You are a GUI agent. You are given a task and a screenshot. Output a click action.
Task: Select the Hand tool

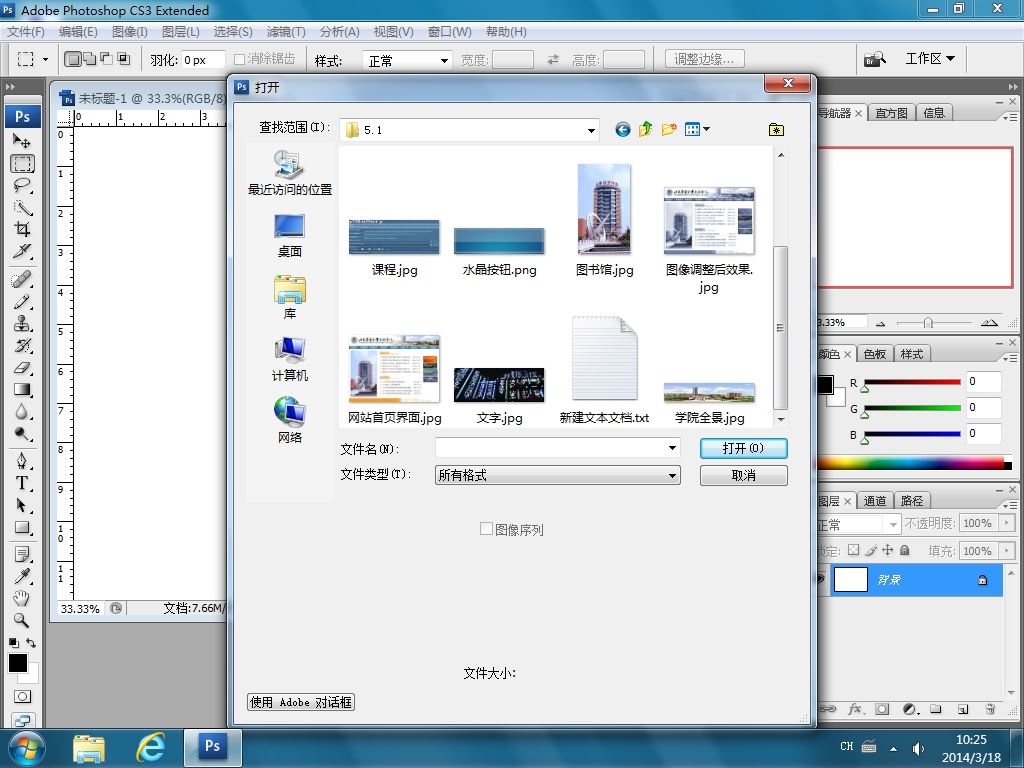(22, 598)
